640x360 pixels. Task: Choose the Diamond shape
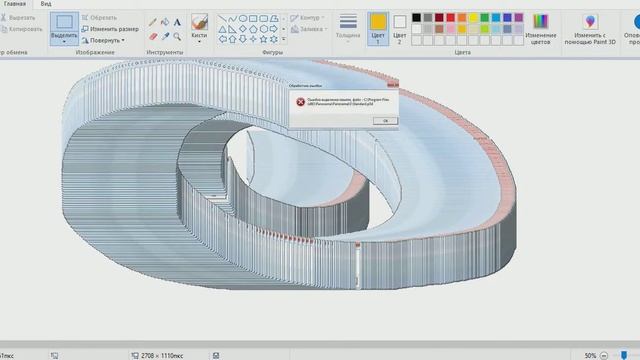click(x=243, y=29)
